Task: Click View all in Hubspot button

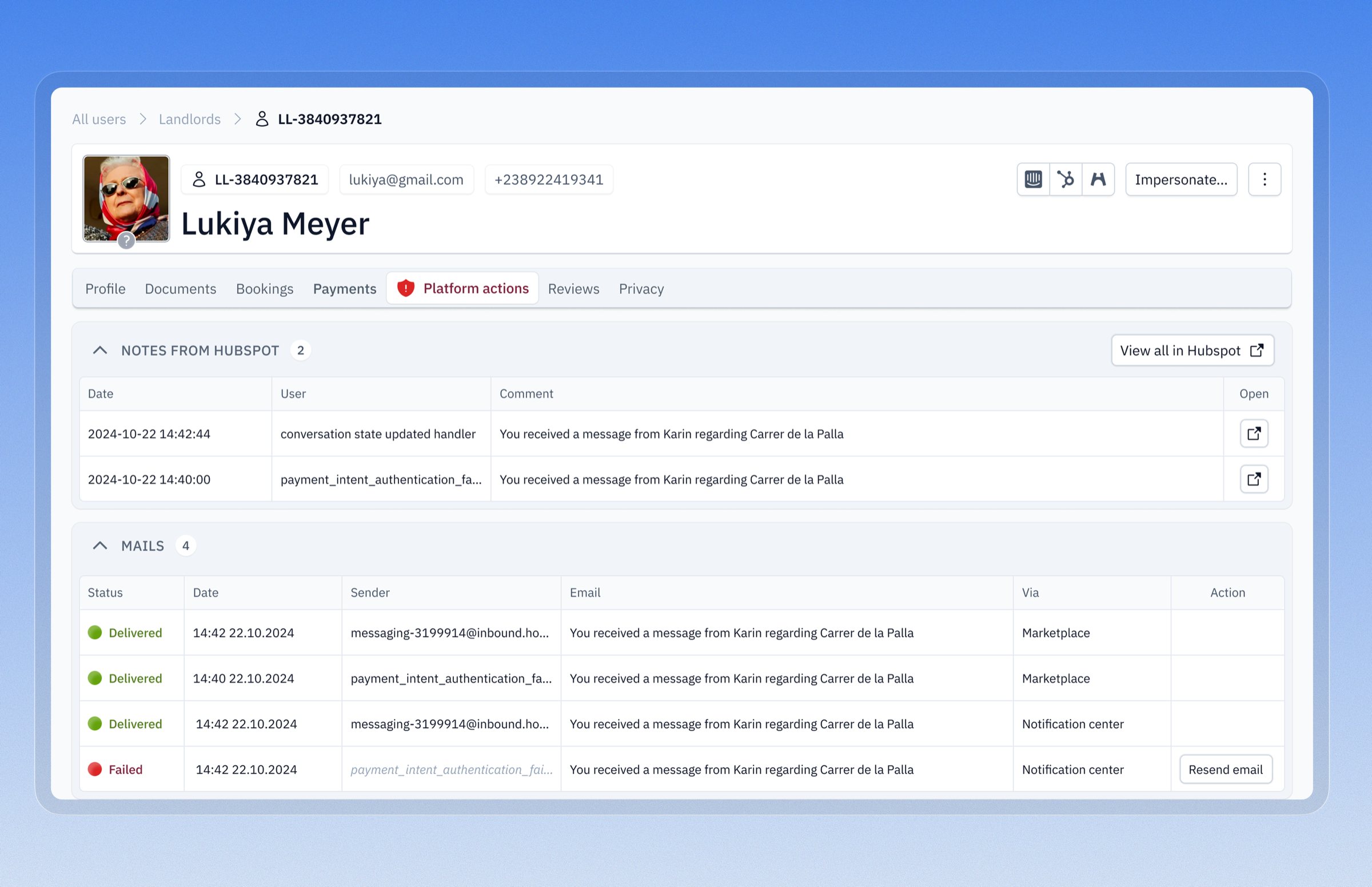Action: [x=1192, y=350]
